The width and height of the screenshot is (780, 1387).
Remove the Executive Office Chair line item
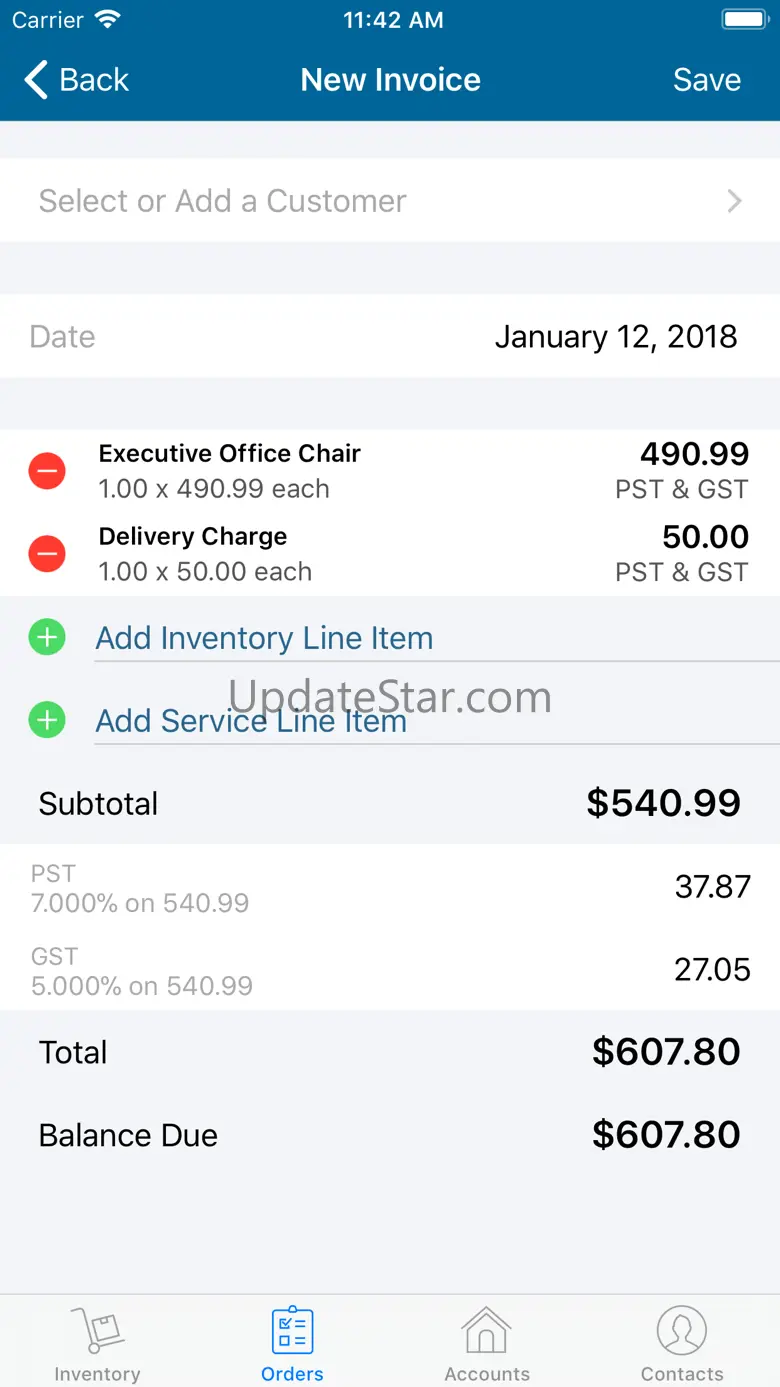point(47,471)
